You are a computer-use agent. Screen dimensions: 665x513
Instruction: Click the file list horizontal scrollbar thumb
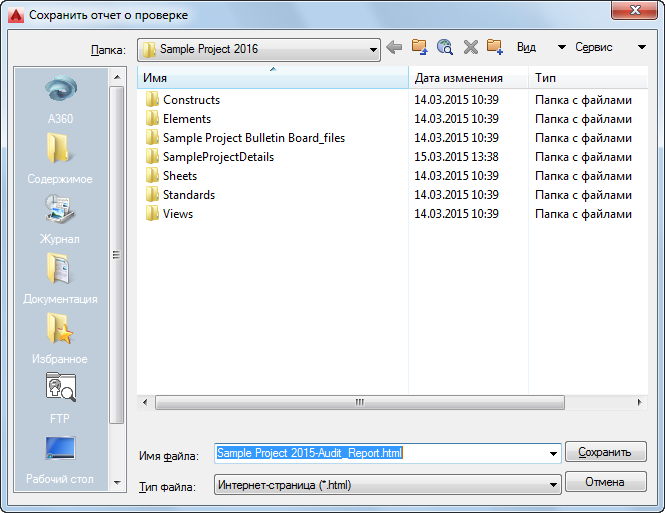tap(360, 402)
